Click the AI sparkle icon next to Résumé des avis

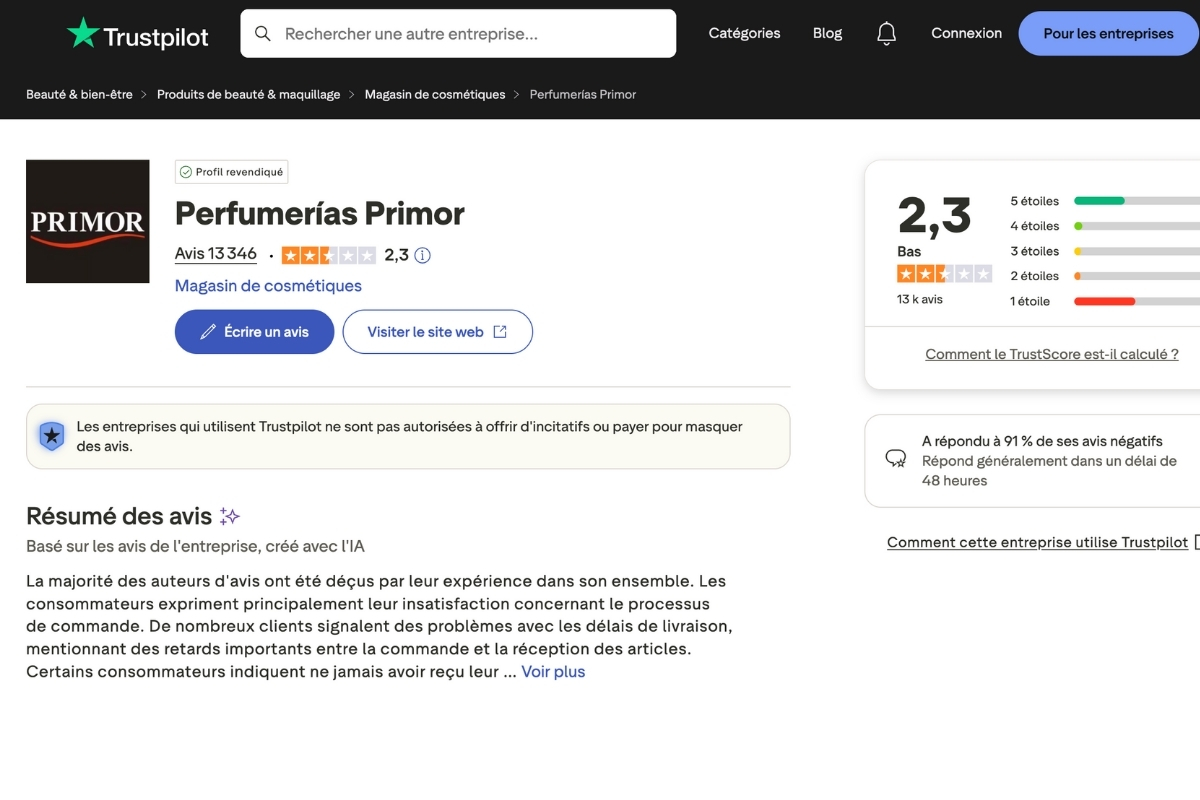coord(229,514)
